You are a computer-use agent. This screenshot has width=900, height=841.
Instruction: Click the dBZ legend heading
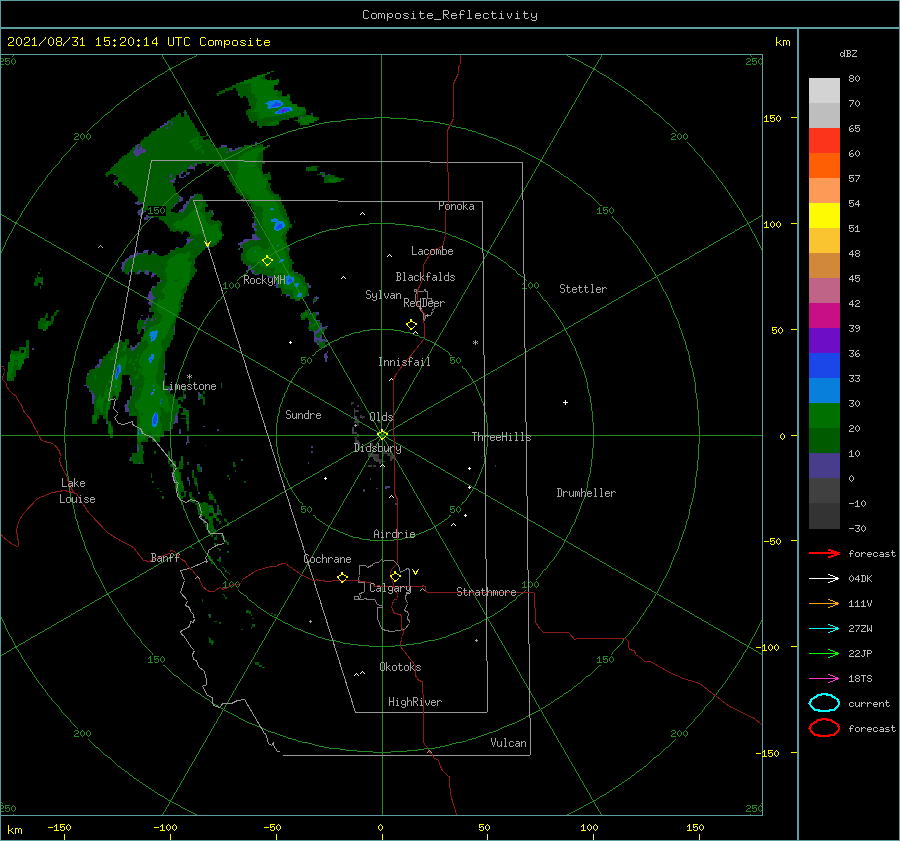click(848, 53)
